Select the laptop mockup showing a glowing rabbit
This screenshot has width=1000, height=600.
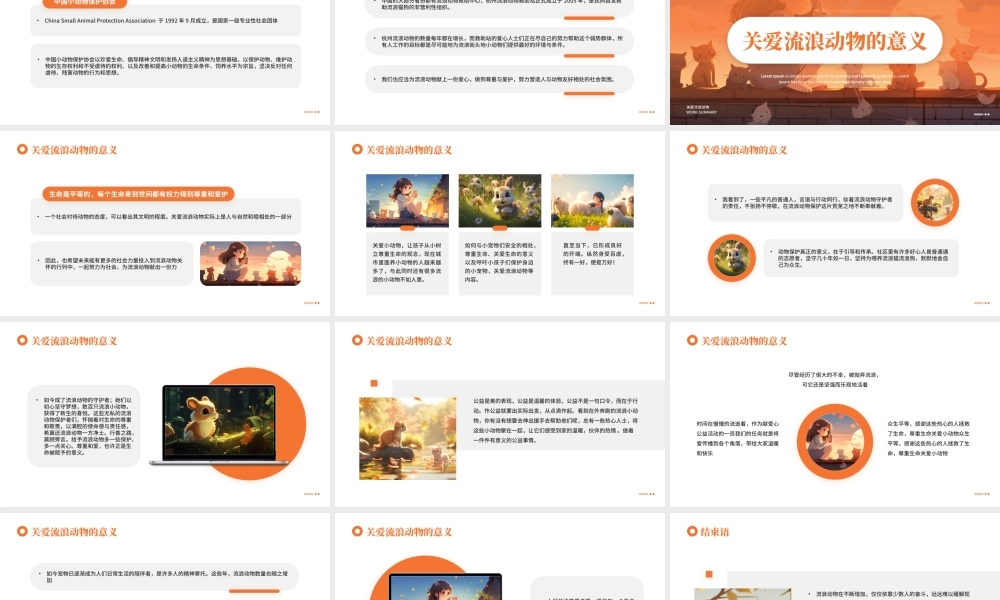pos(219,424)
